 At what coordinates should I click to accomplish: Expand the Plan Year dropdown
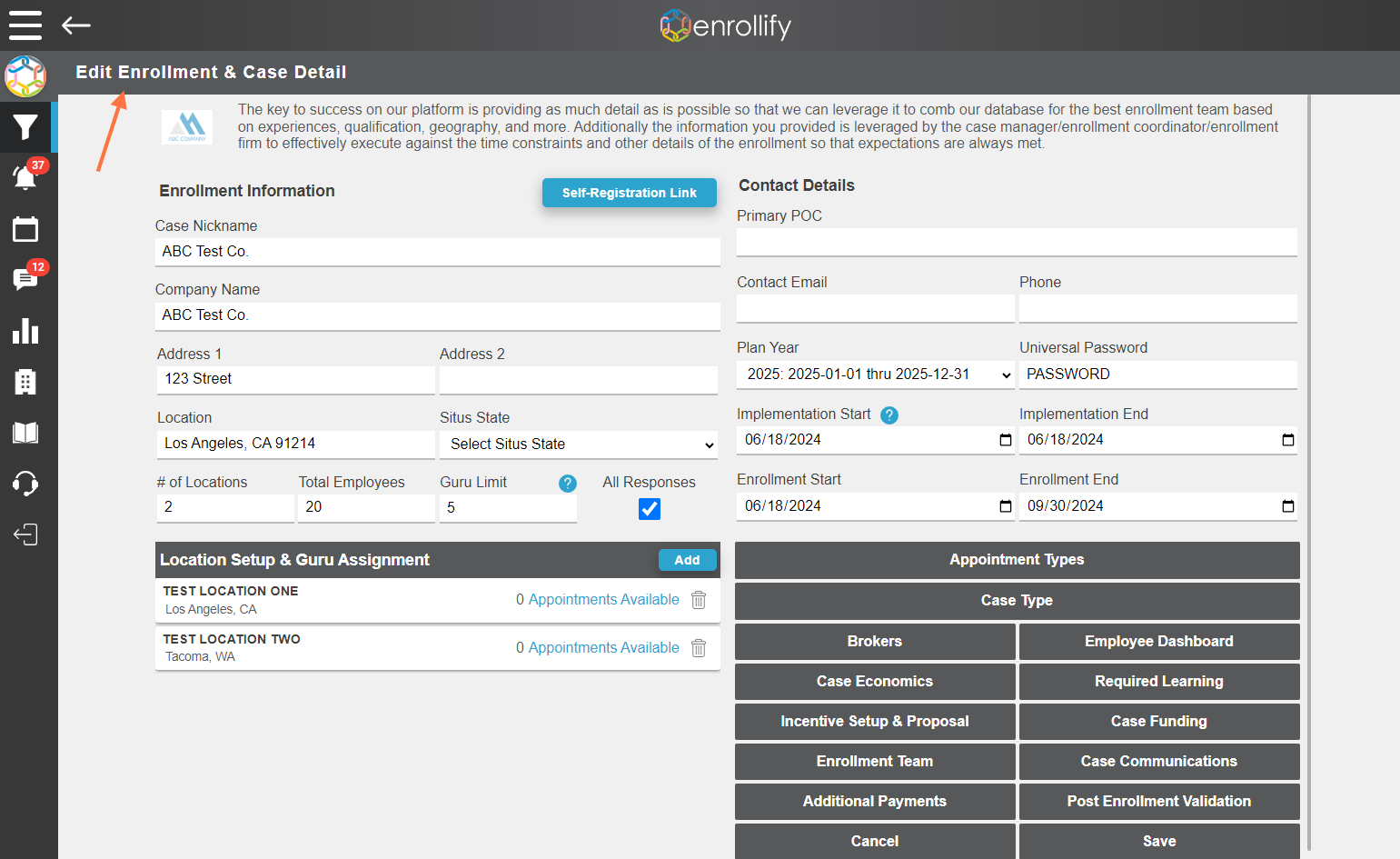coord(876,375)
